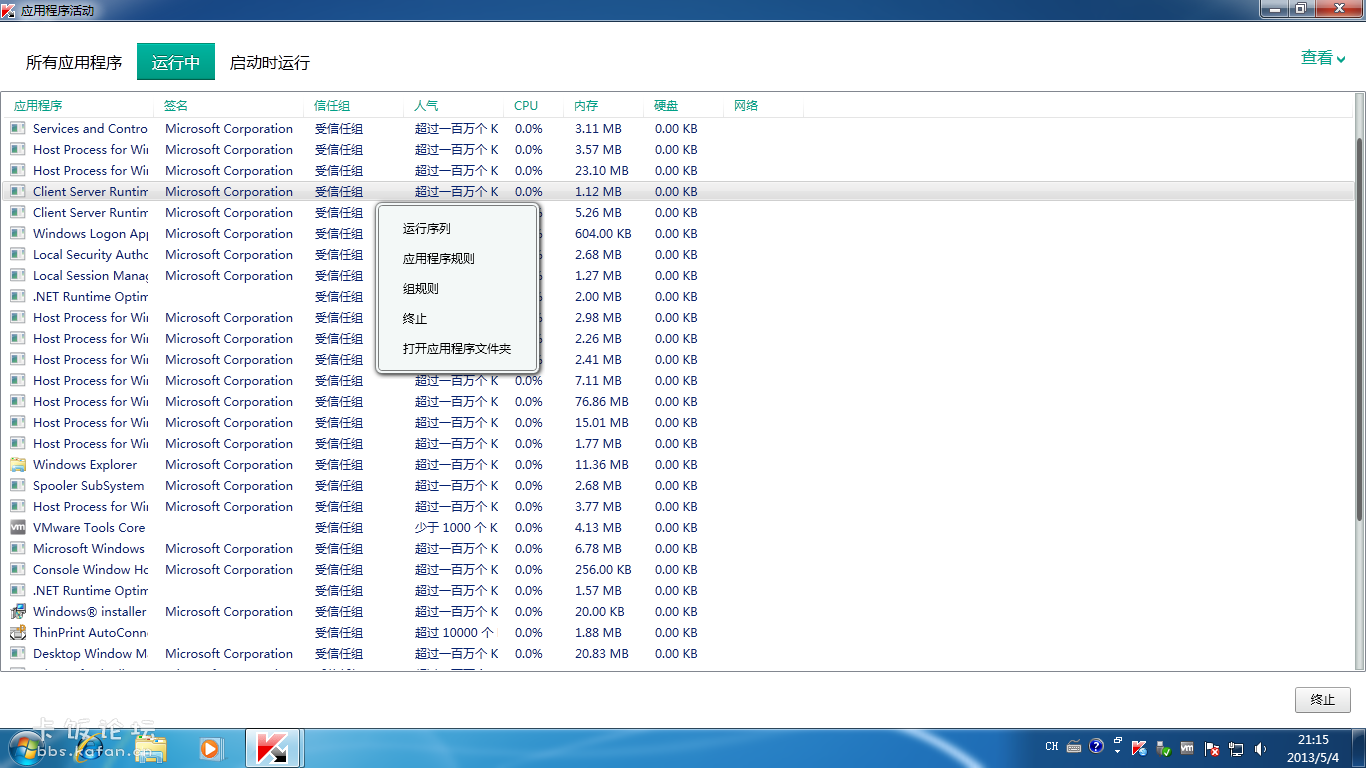
Task: Click the Show desktop strip on taskbar
Action: tap(1359, 748)
